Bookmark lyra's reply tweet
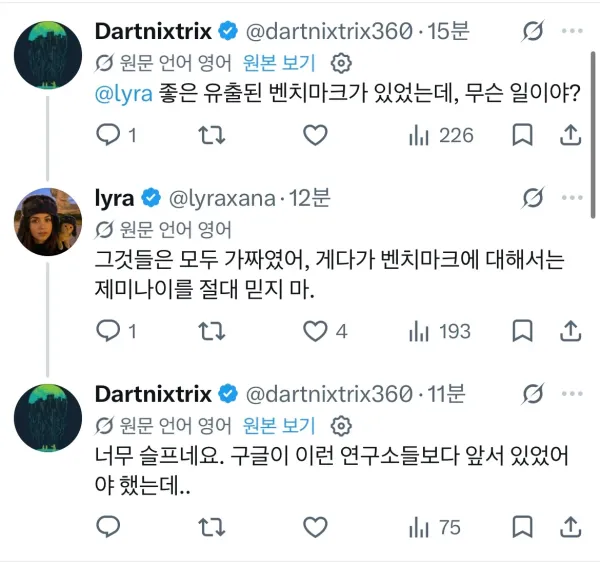 [522, 331]
